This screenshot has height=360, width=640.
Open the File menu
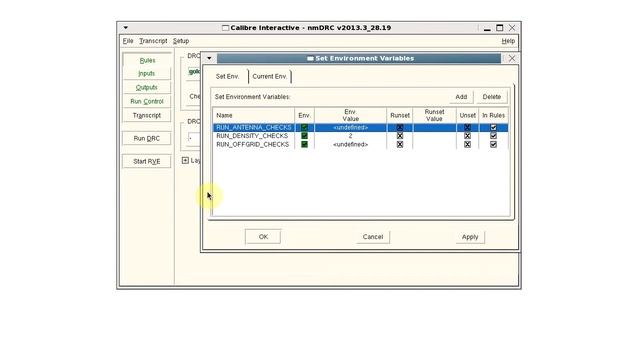[128, 41]
